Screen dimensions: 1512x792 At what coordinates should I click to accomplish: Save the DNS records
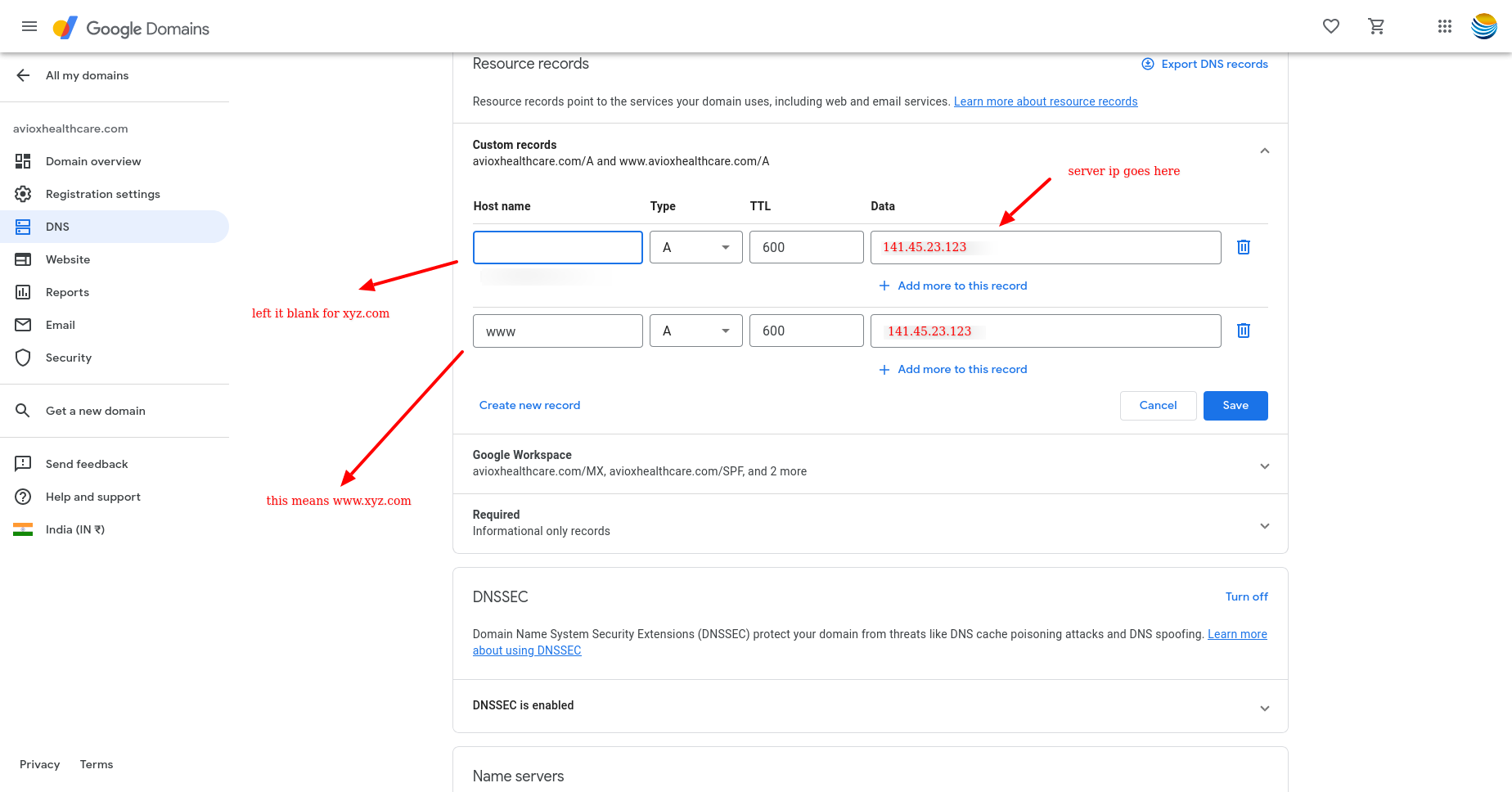pos(1235,406)
